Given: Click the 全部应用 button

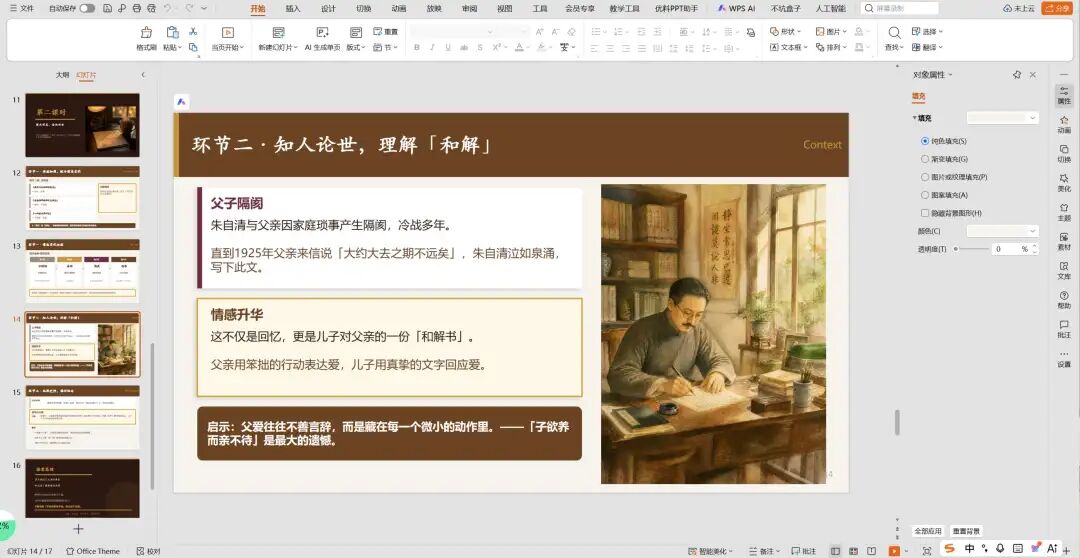Looking at the screenshot, I should point(927,531).
